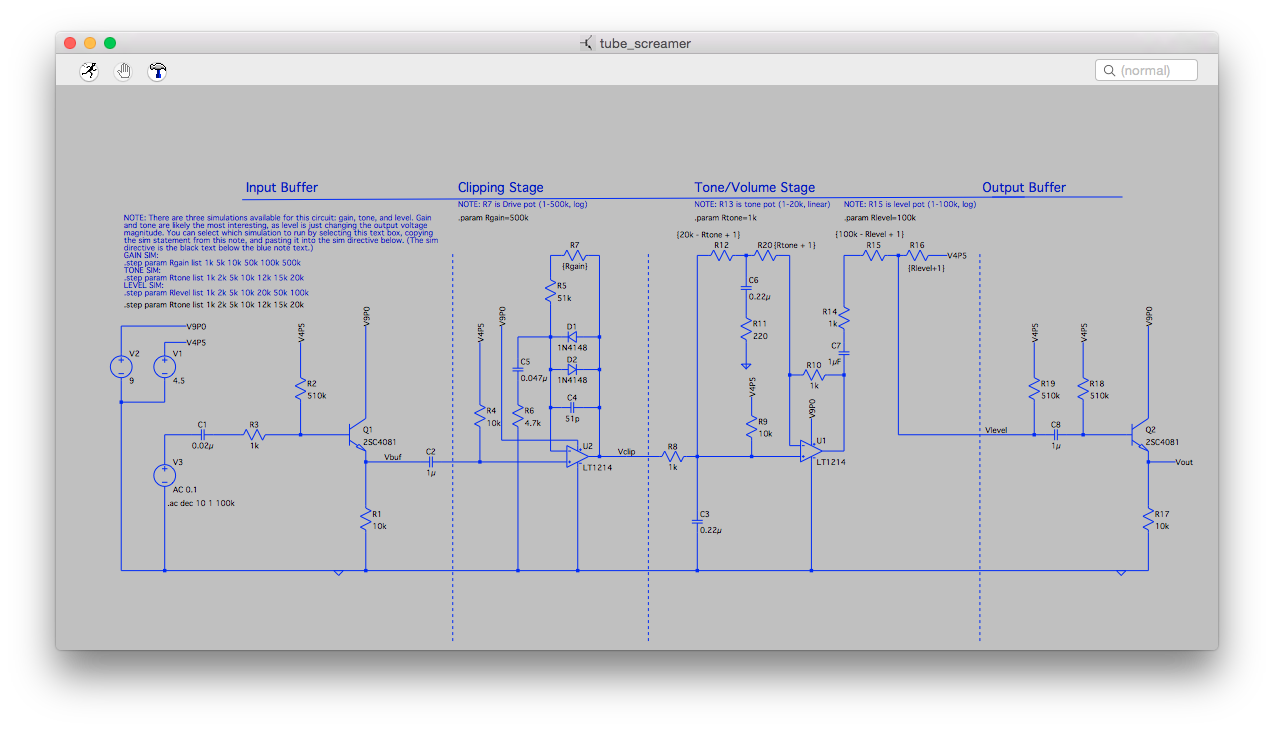Select the '.param Rgain=500k' directive
The width and height of the screenshot is (1274, 730).
493,217
